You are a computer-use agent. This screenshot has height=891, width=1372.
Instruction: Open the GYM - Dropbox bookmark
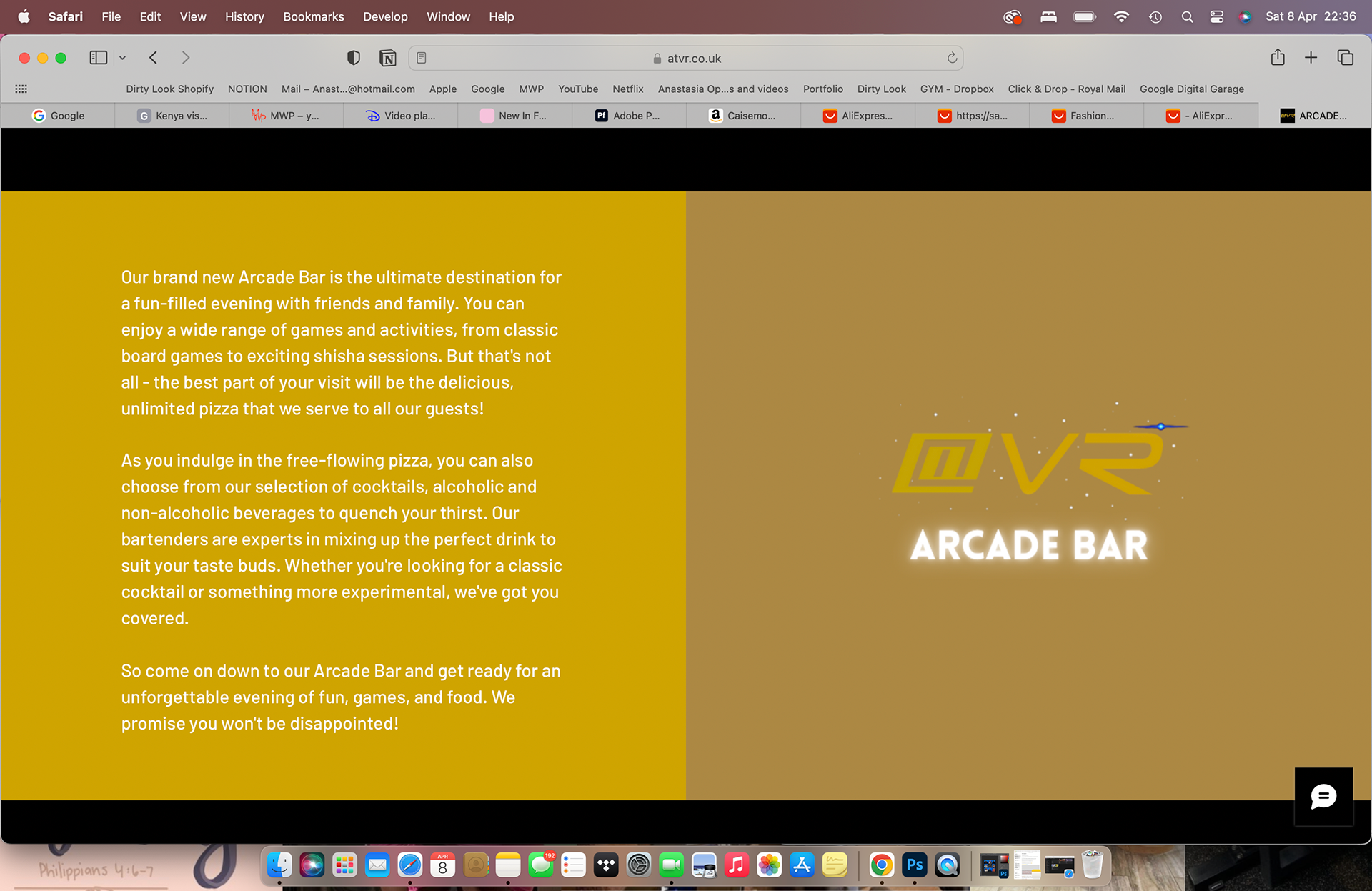click(x=957, y=89)
